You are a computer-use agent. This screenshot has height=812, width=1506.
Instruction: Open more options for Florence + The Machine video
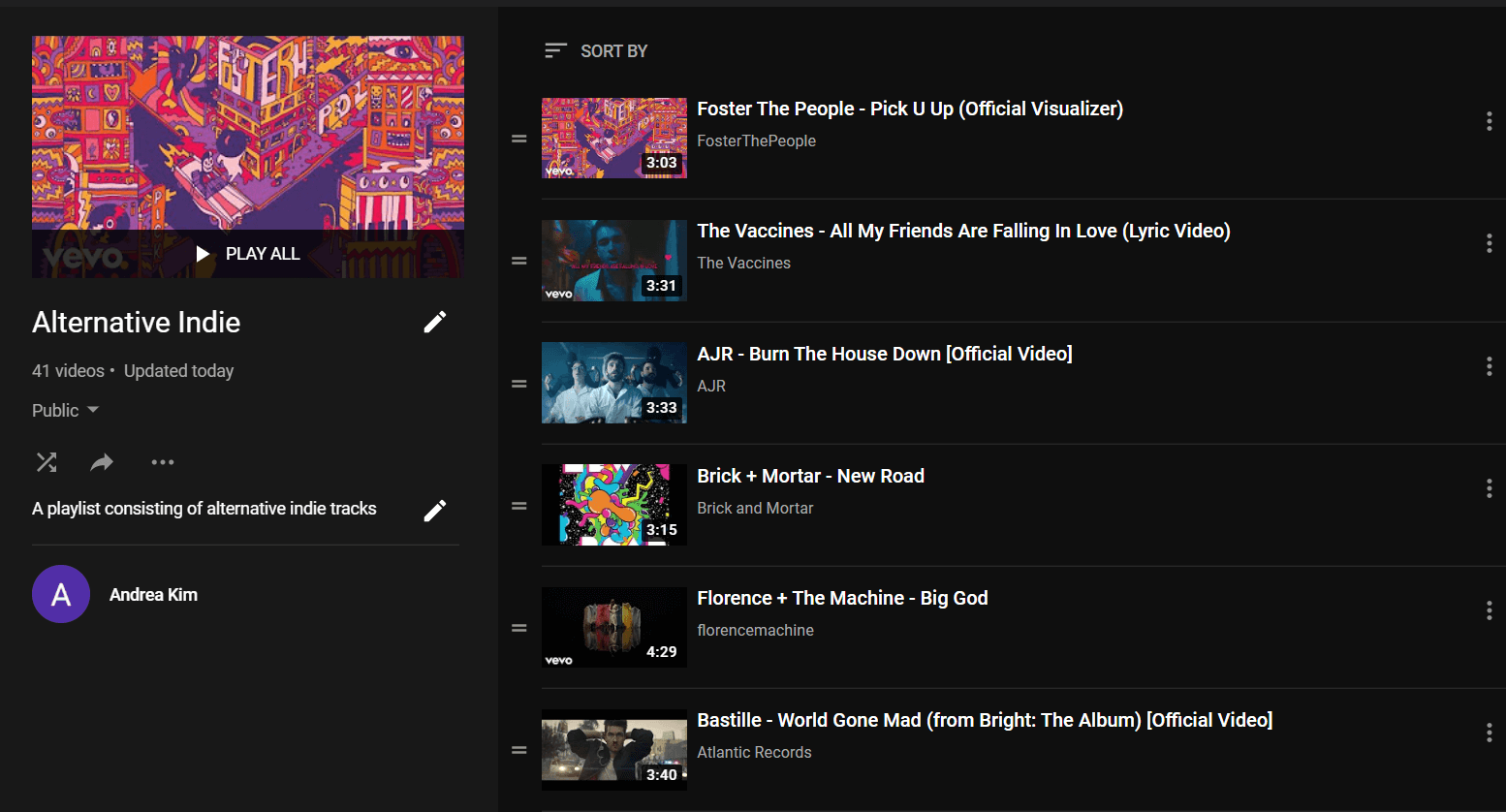click(x=1489, y=610)
